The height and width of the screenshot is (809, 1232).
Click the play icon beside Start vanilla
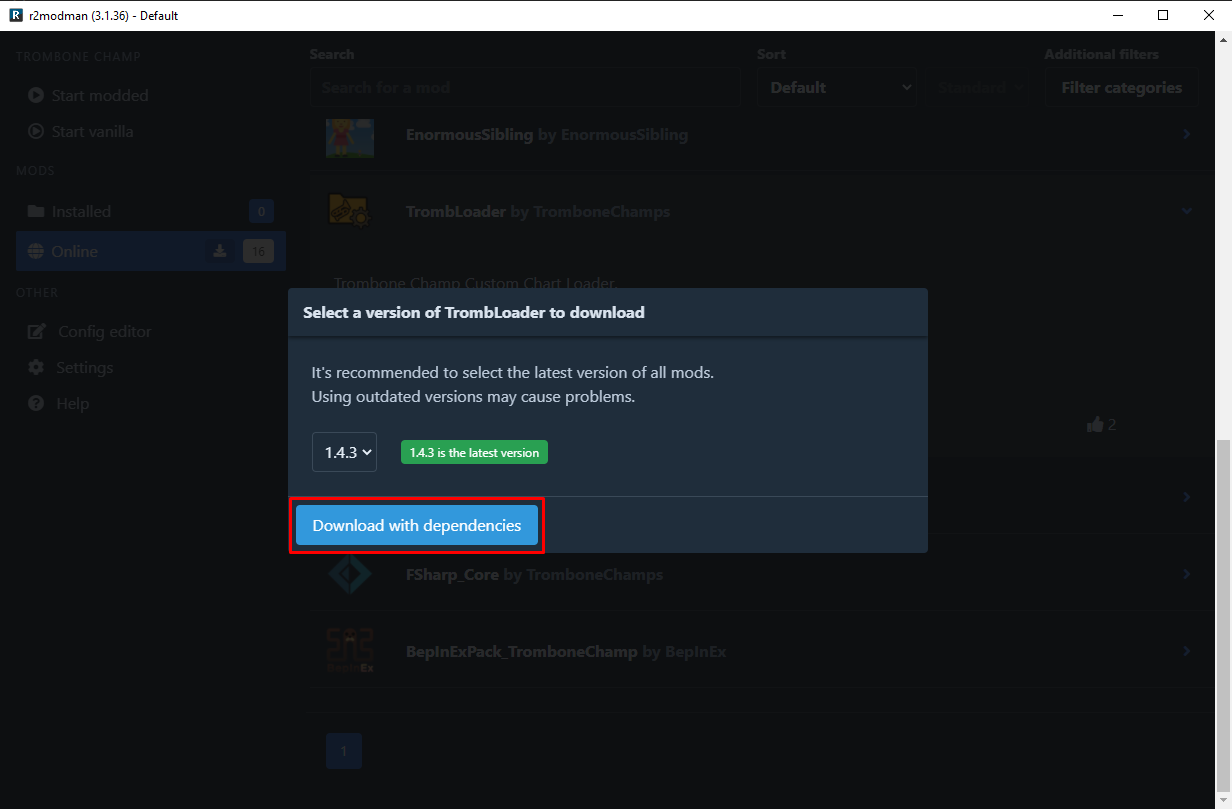click(x=36, y=132)
